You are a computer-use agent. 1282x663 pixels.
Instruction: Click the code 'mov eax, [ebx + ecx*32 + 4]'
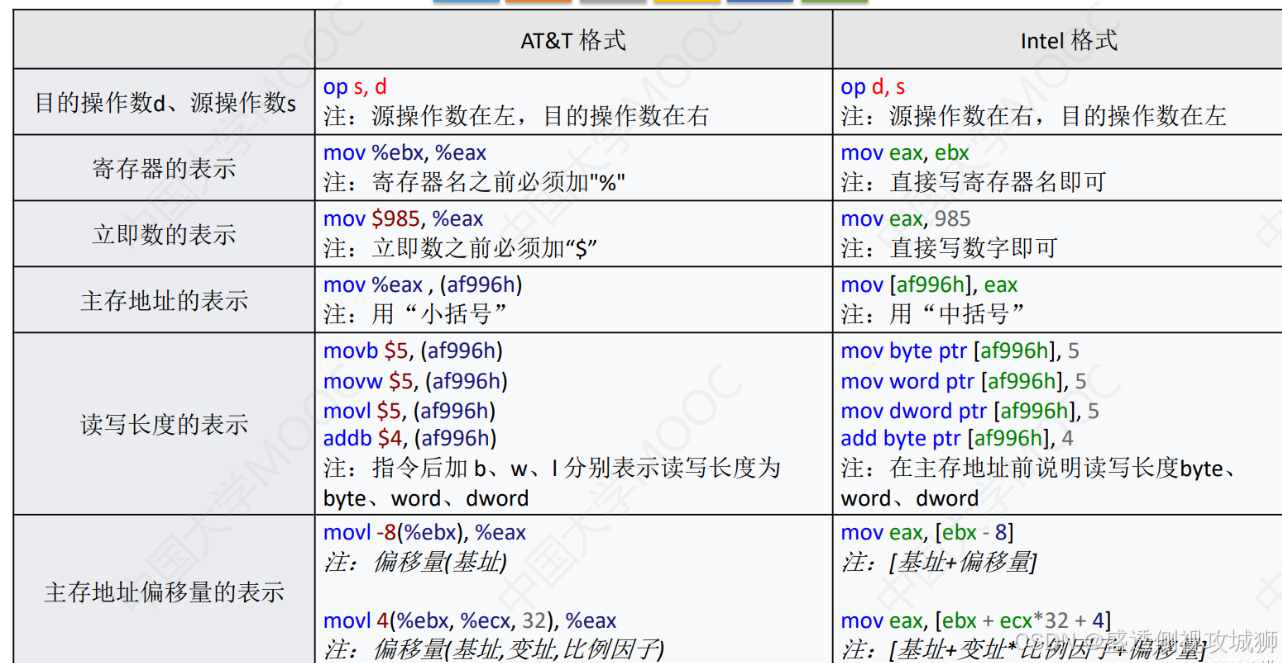coord(976,621)
